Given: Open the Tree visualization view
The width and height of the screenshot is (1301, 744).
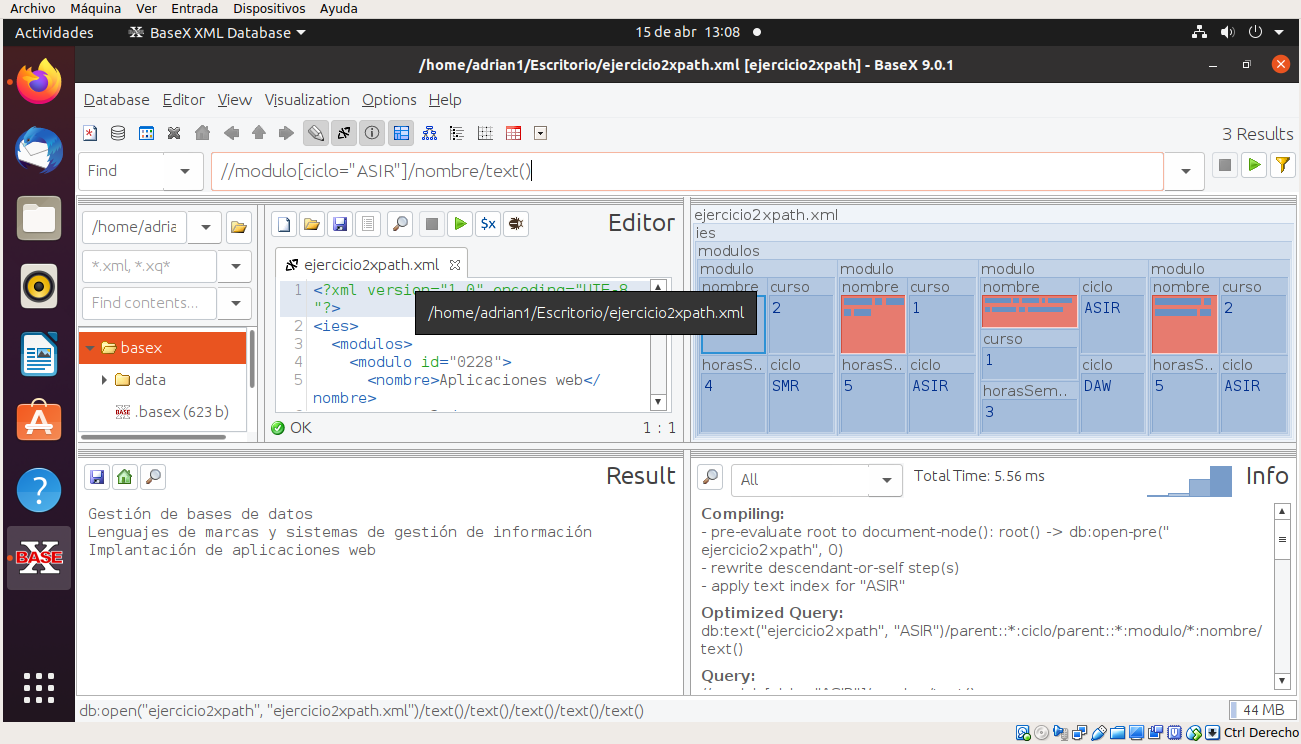Looking at the screenshot, I should [429, 133].
